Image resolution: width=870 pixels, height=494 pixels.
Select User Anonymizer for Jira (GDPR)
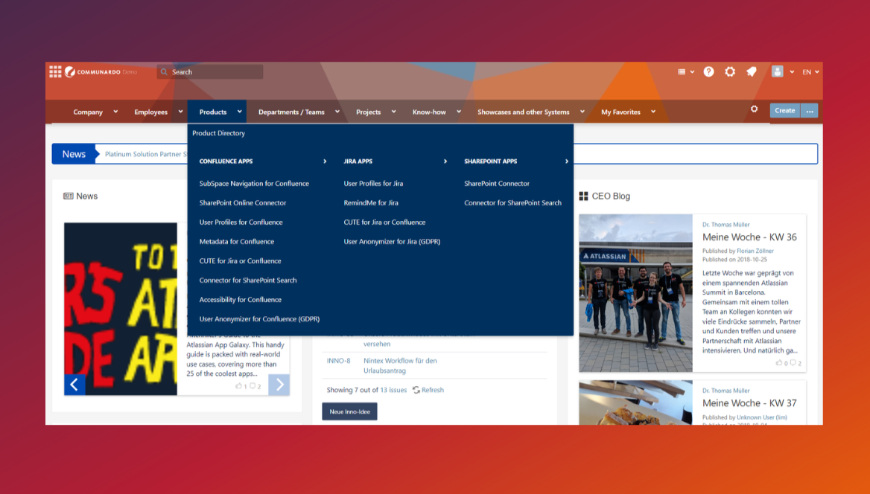coord(392,241)
